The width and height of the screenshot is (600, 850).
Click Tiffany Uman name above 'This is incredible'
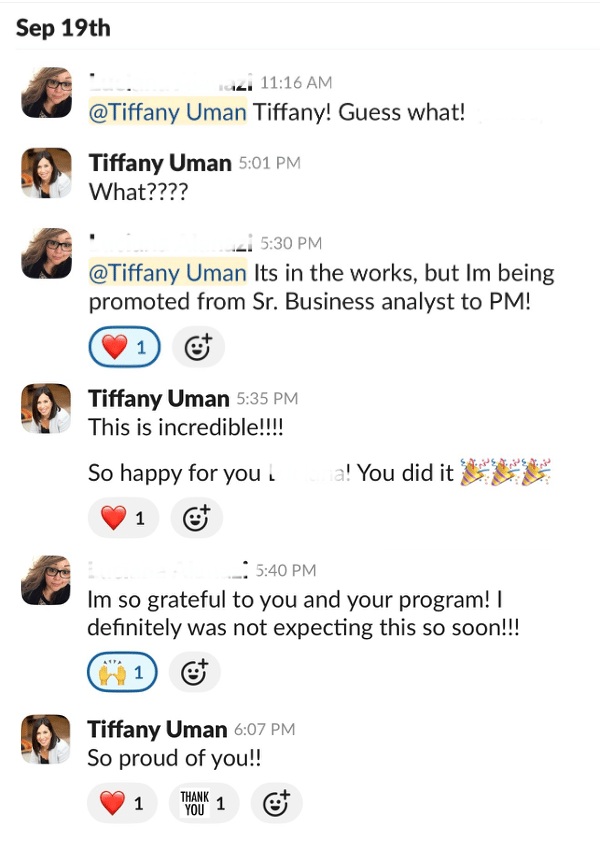(x=159, y=398)
